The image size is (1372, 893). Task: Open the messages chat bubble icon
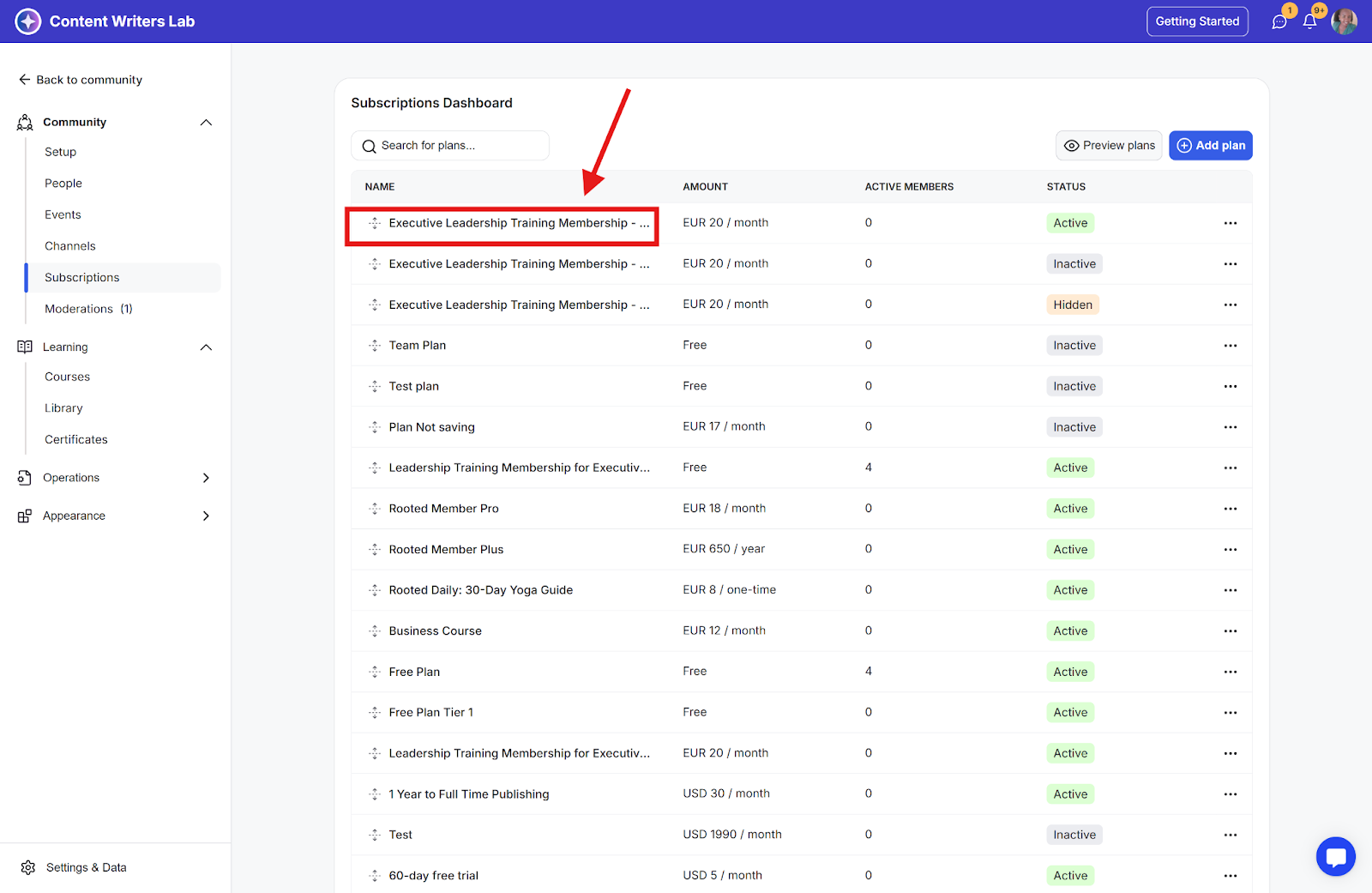click(x=1279, y=21)
